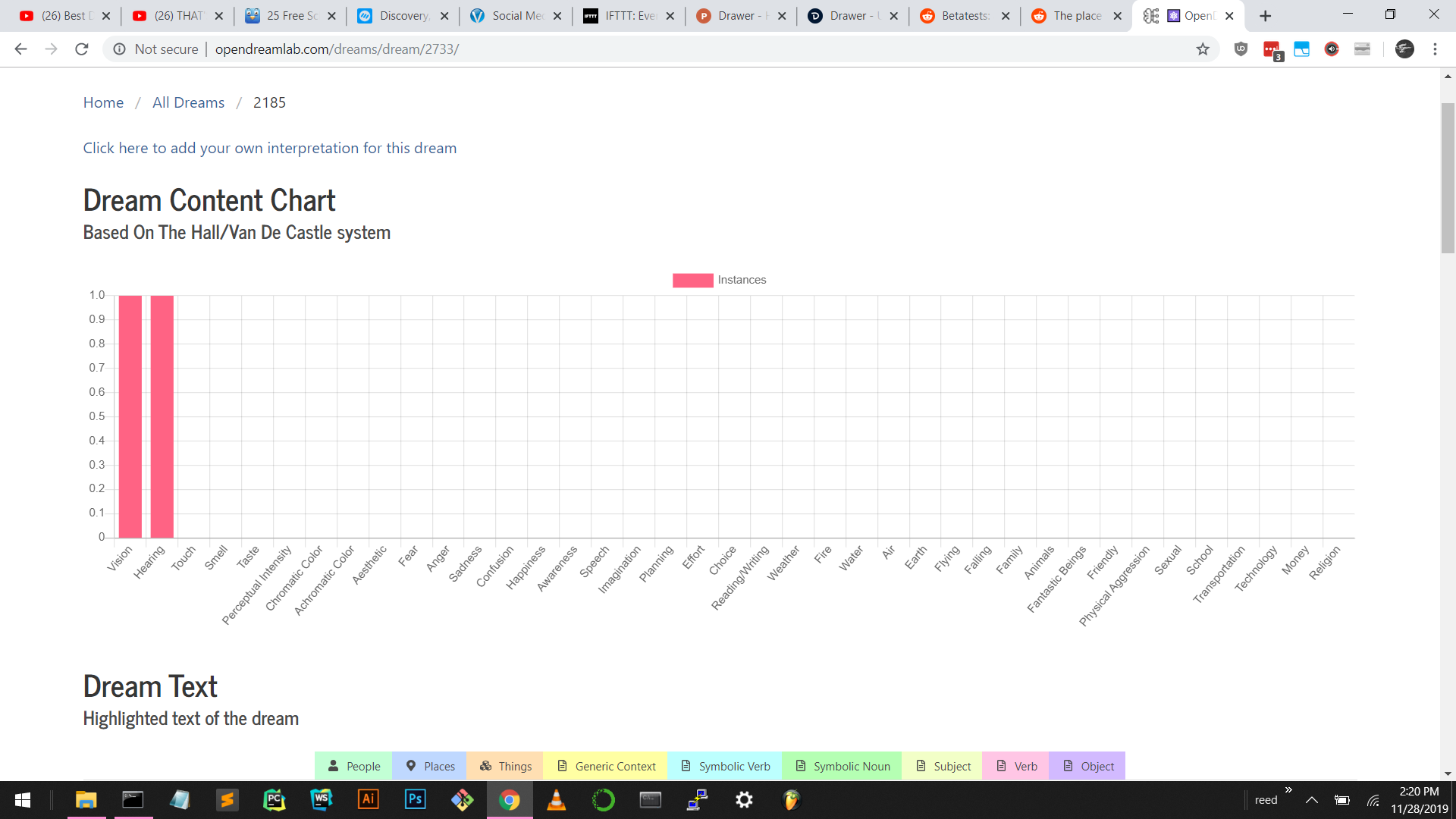Screen dimensions: 1456x819
Task: Reload the page with the refresh icon
Action: tap(82, 49)
